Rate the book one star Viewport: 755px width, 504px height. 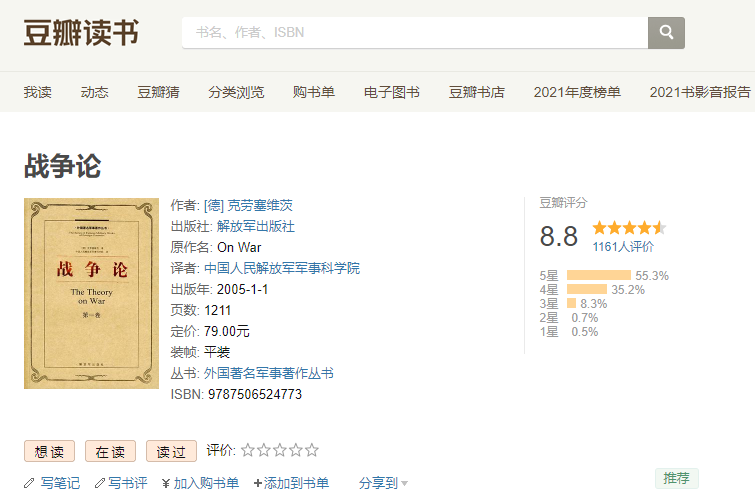(x=247, y=450)
